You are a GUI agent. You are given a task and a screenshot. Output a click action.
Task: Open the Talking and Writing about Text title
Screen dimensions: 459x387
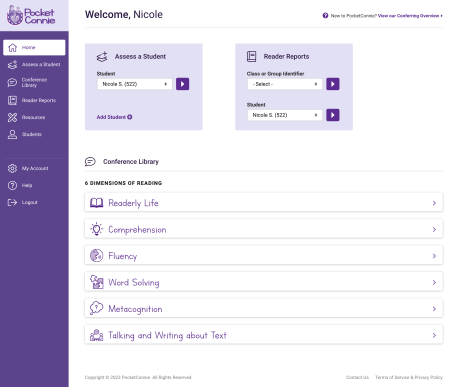[167, 335]
